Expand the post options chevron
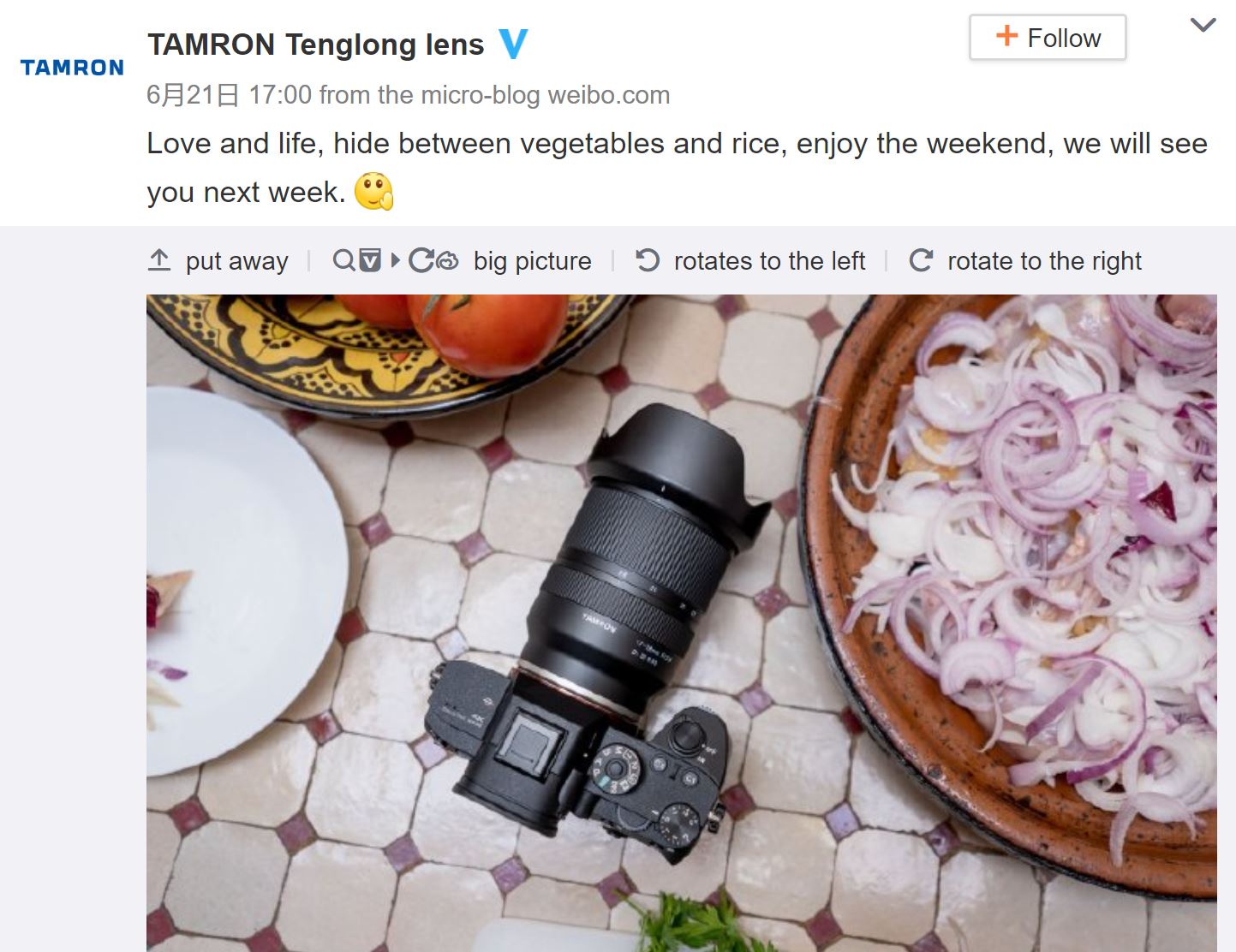 click(x=1203, y=25)
